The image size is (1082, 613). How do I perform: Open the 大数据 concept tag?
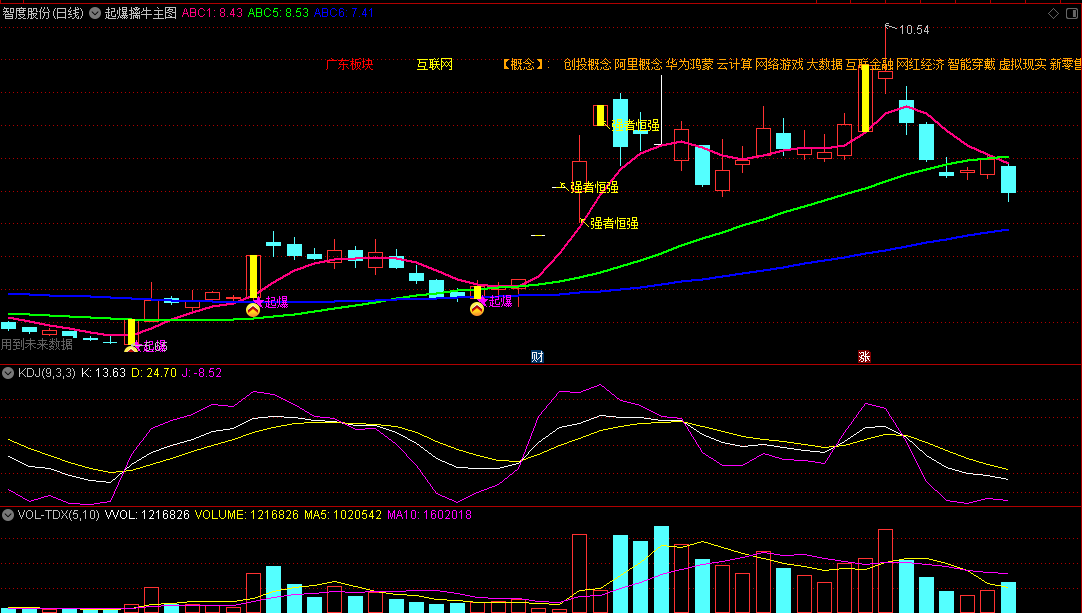pyautogui.click(x=824, y=64)
